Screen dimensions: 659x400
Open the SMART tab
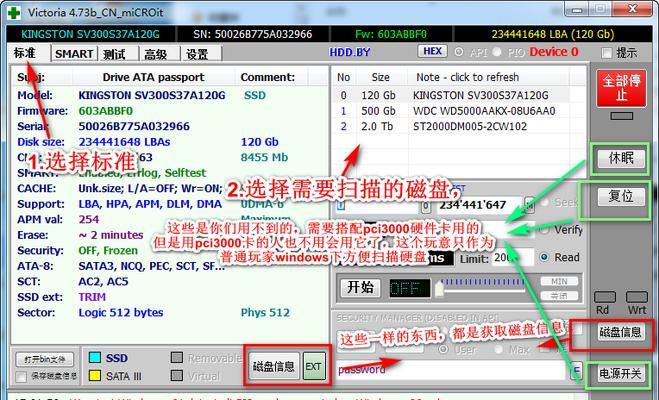(x=74, y=54)
